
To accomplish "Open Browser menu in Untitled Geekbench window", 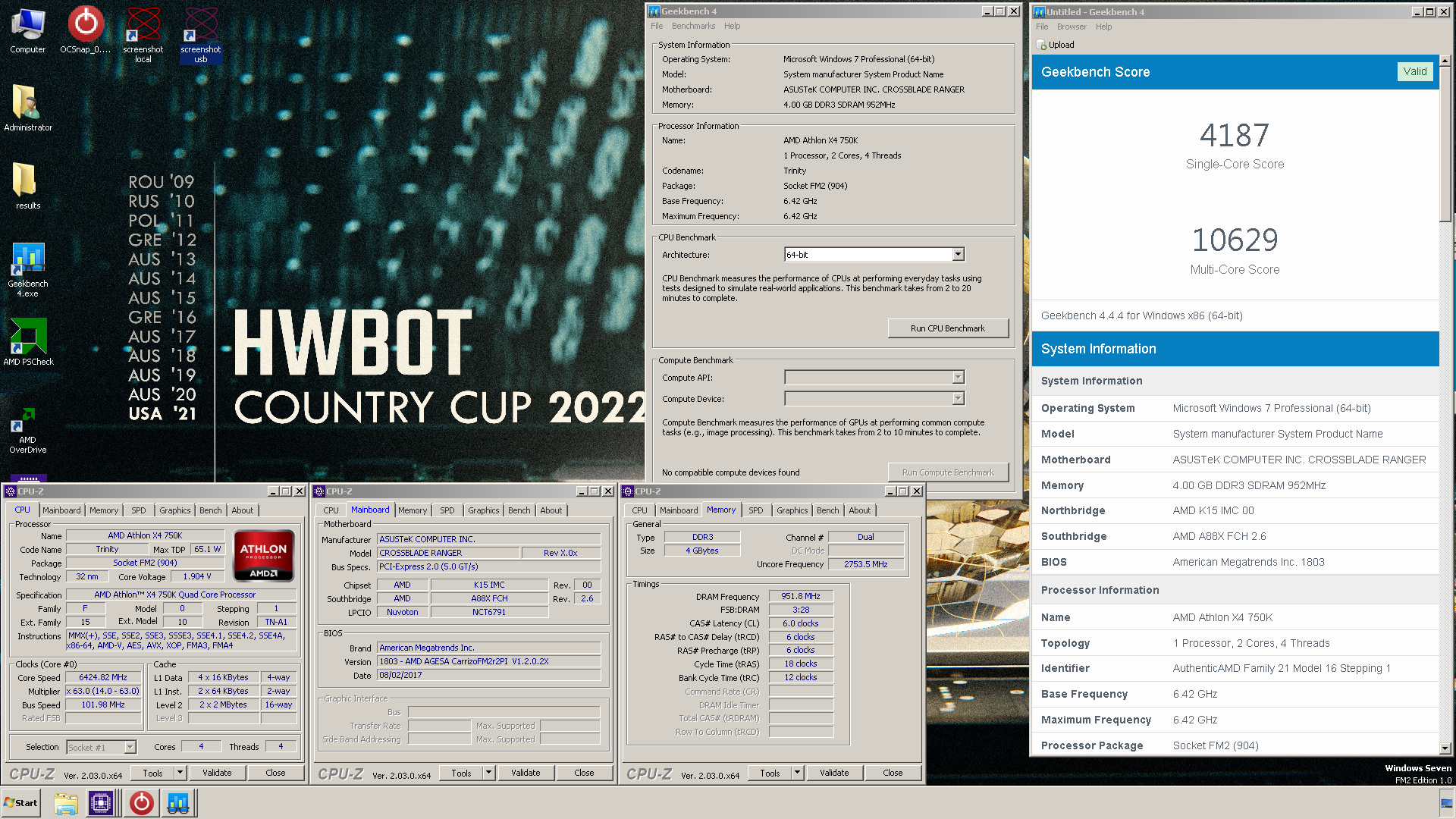I will click(1072, 27).
